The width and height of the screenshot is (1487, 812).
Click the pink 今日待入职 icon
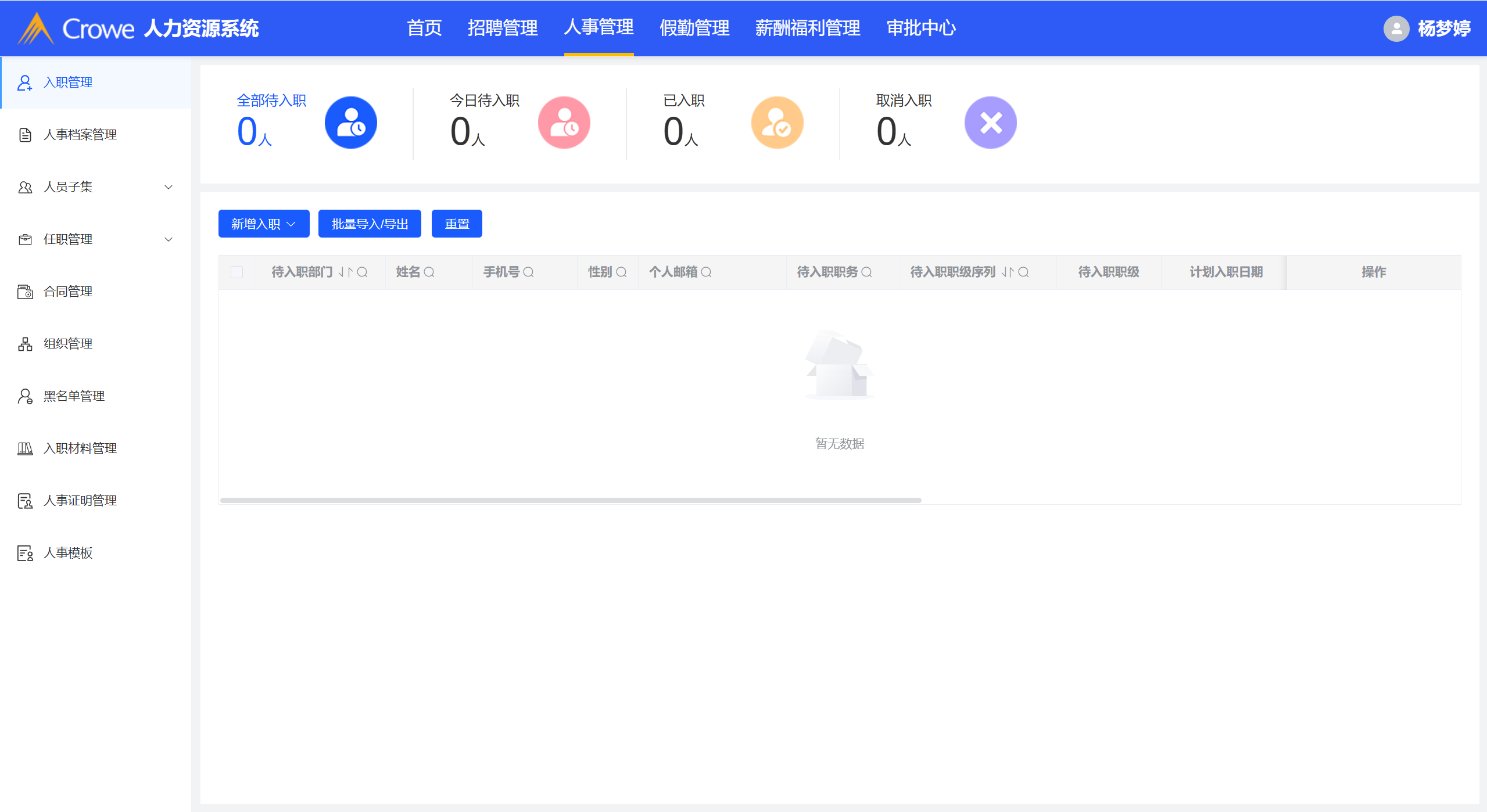point(564,123)
